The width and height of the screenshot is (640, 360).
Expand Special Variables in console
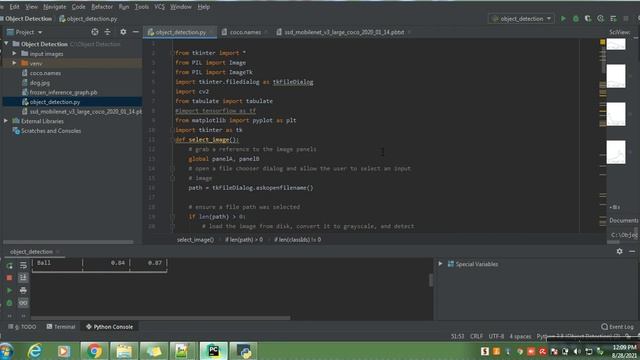click(440, 264)
